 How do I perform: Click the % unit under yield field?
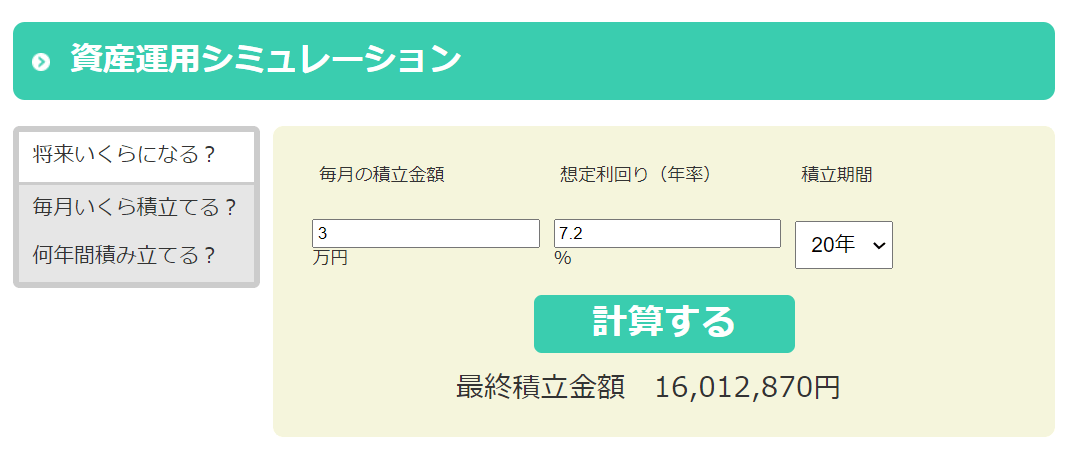click(563, 259)
